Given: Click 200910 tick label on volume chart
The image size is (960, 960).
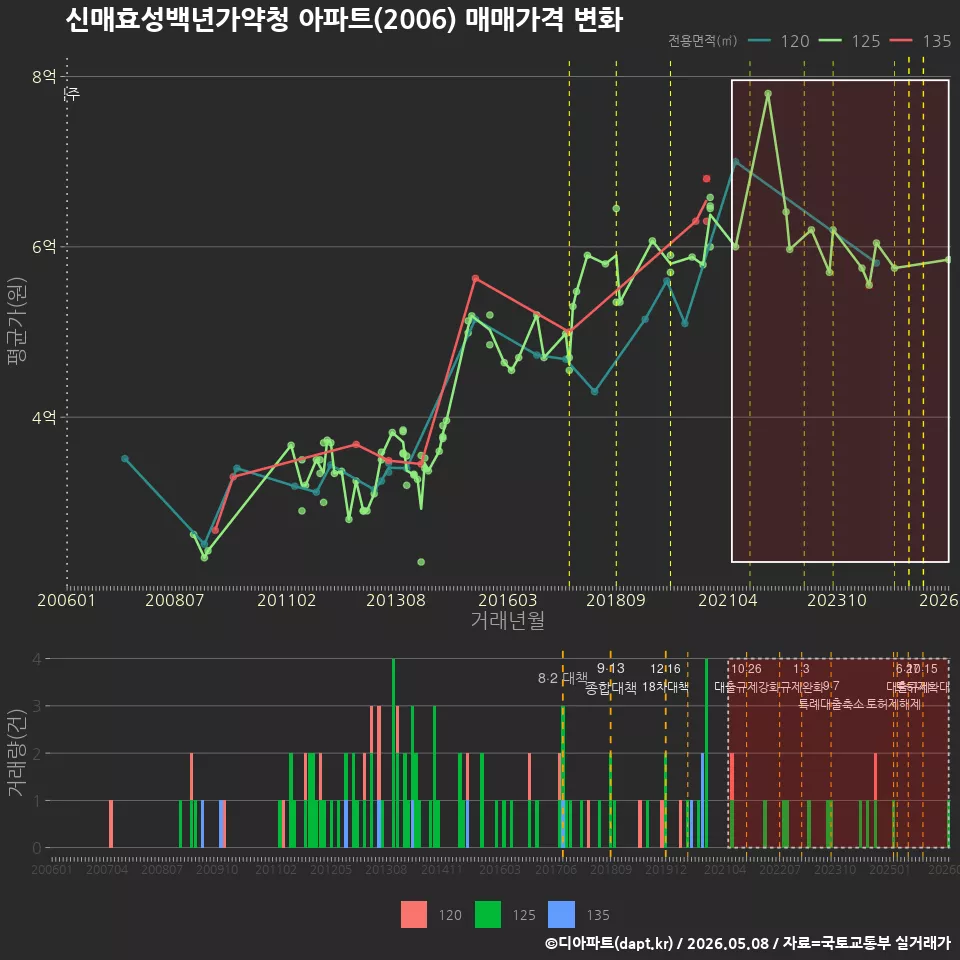Looking at the screenshot, I should 217,869.
